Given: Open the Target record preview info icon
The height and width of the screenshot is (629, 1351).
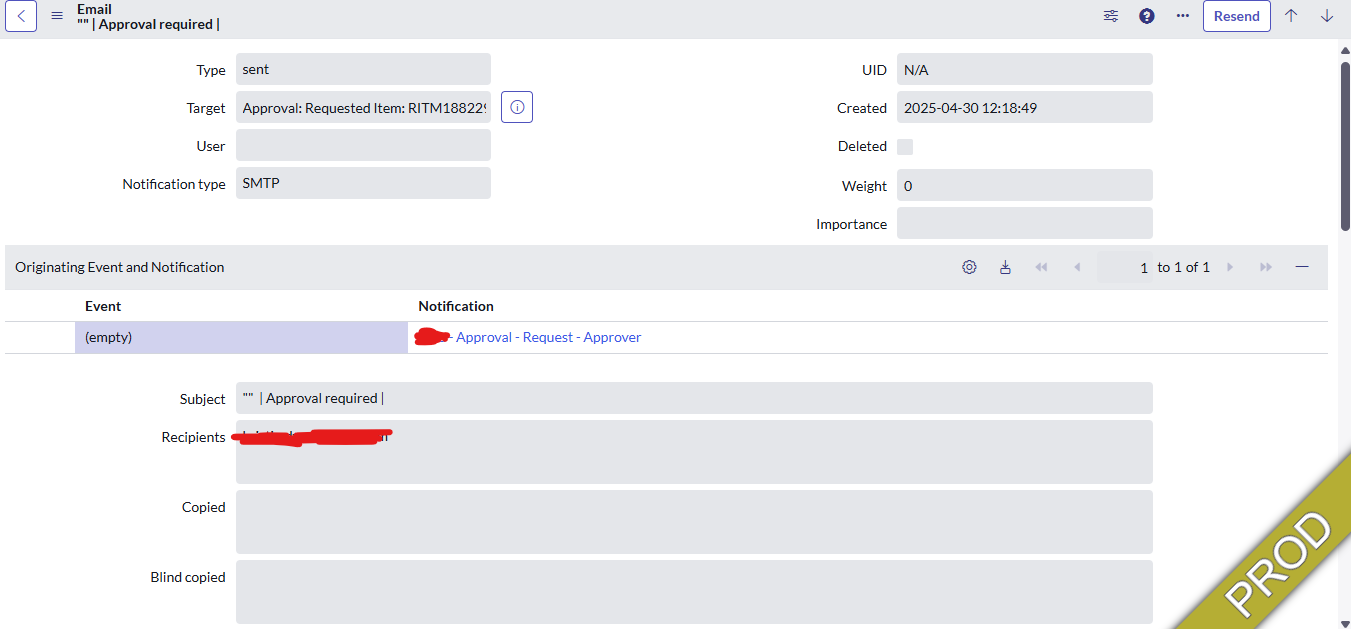Looking at the screenshot, I should pyautogui.click(x=516, y=107).
